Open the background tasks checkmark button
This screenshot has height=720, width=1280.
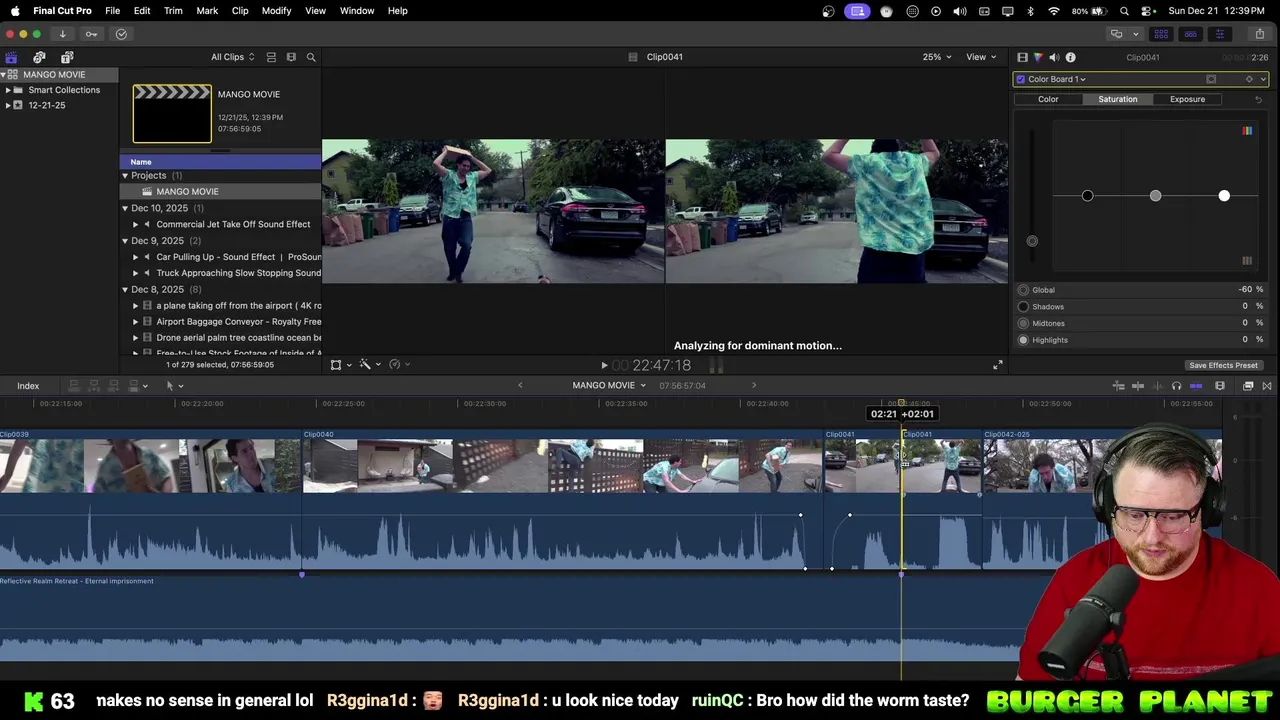[x=121, y=34]
